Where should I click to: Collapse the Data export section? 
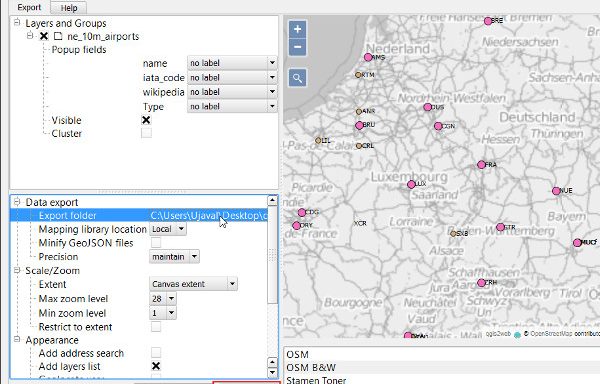pos(17,202)
